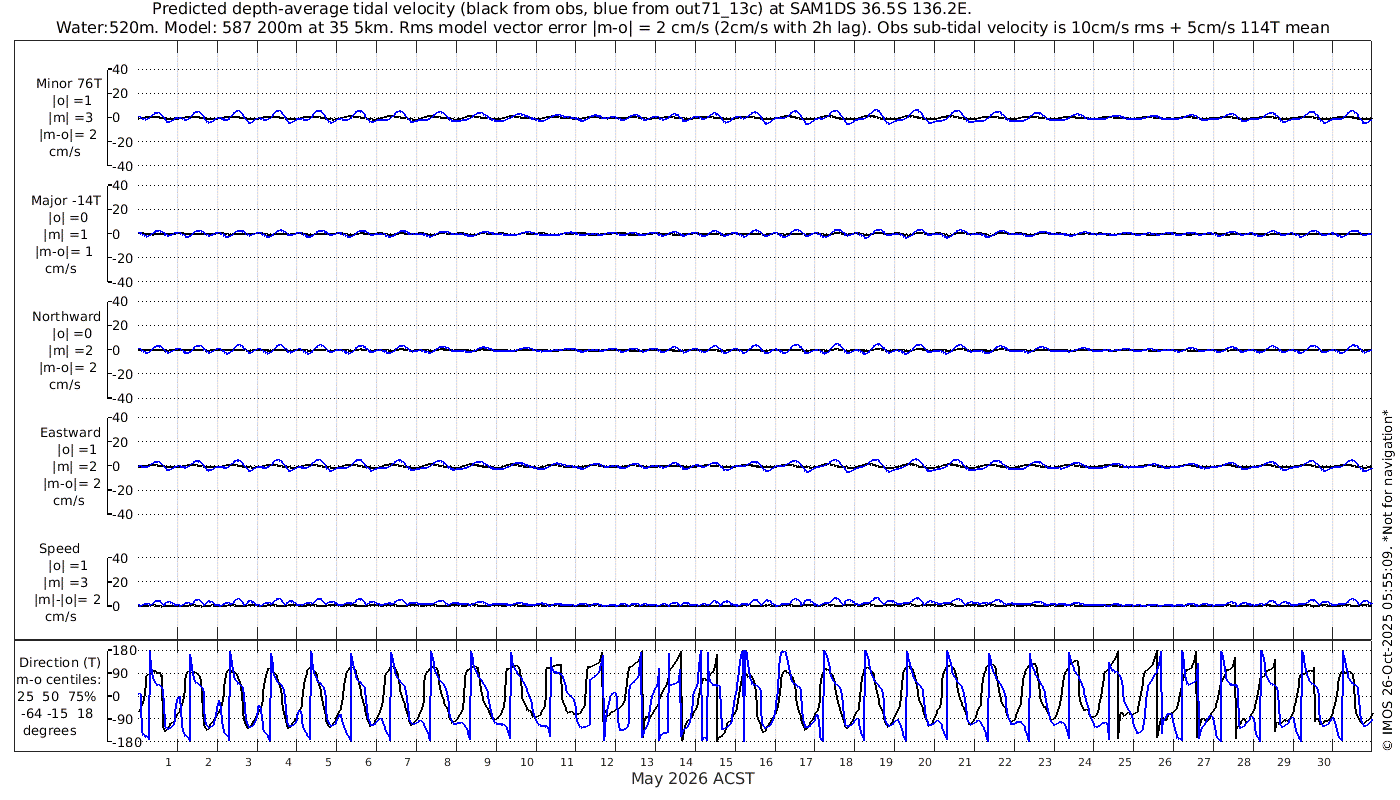Select day 11 on the date axis

(x=567, y=762)
